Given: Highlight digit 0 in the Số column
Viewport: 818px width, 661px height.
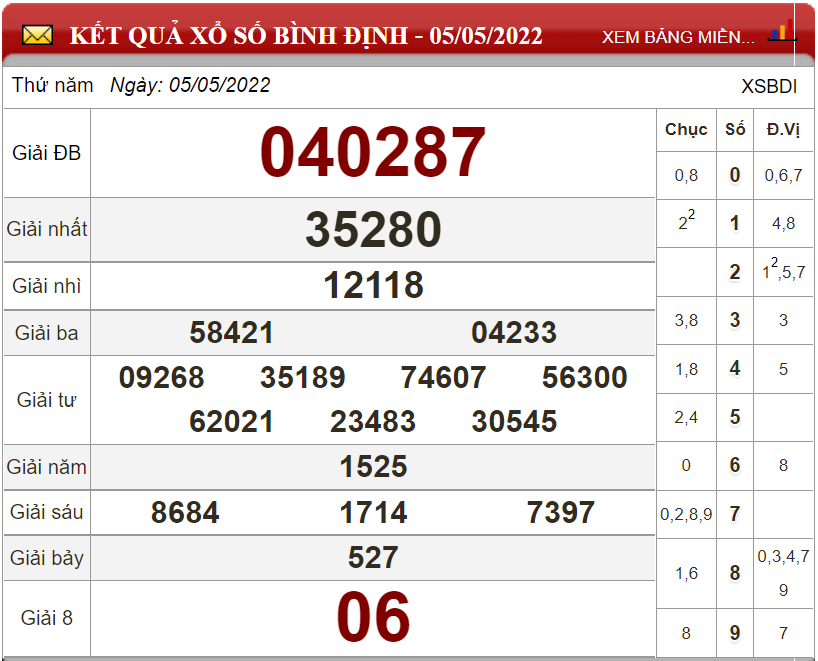Looking at the screenshot, I should pos(735,176).
